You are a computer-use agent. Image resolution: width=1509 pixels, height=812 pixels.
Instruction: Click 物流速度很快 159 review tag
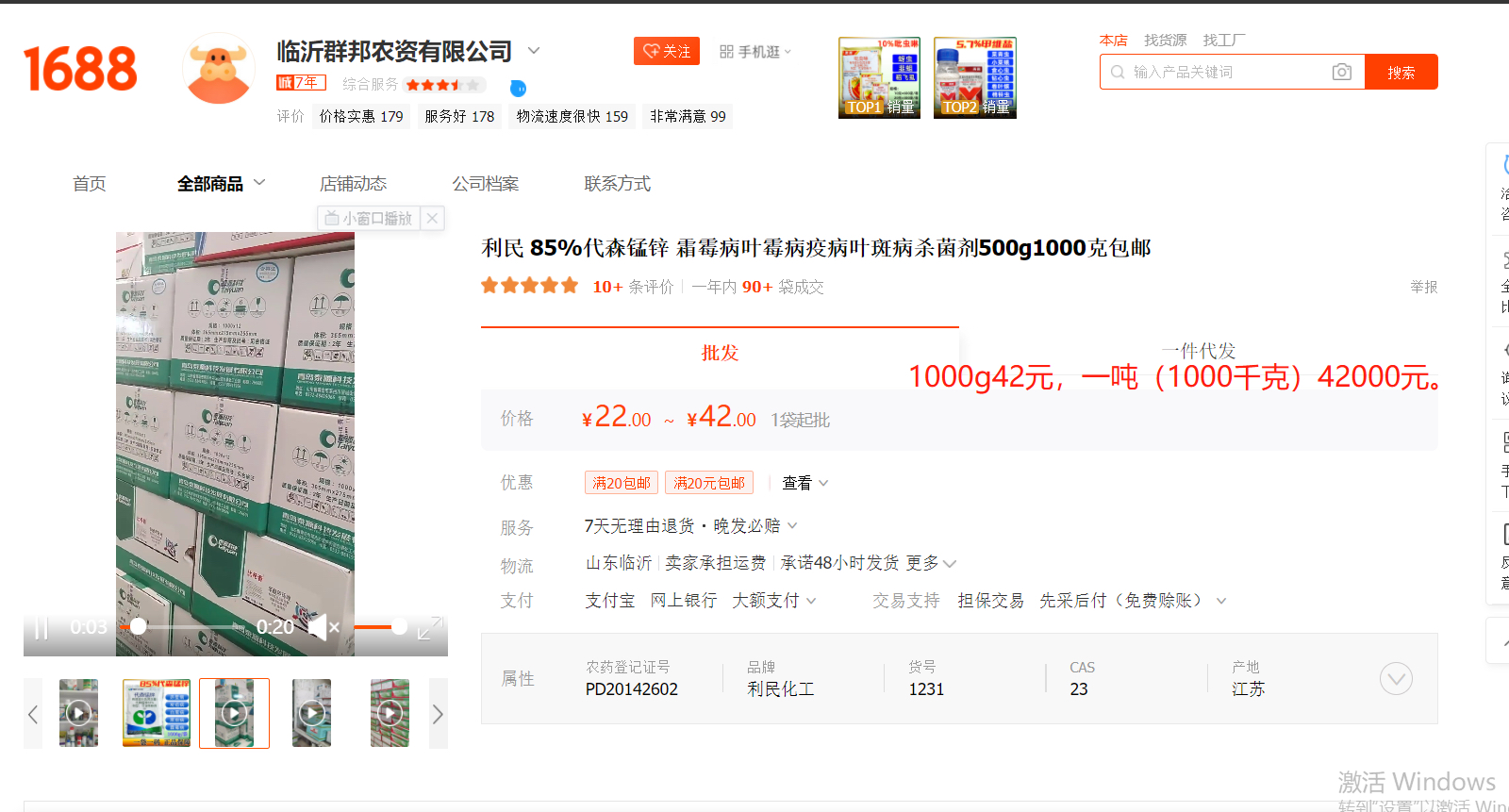click(x=572, y=116)
